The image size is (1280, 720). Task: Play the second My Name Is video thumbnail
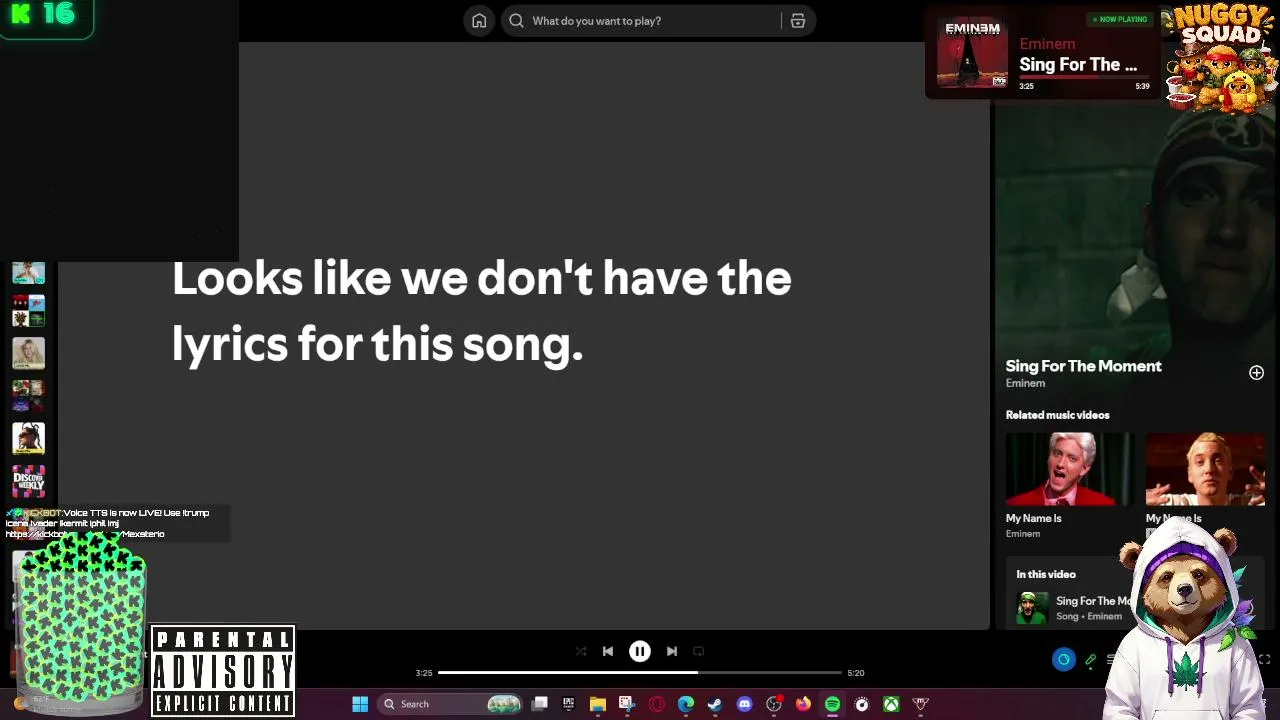(x=1205, y=469)
